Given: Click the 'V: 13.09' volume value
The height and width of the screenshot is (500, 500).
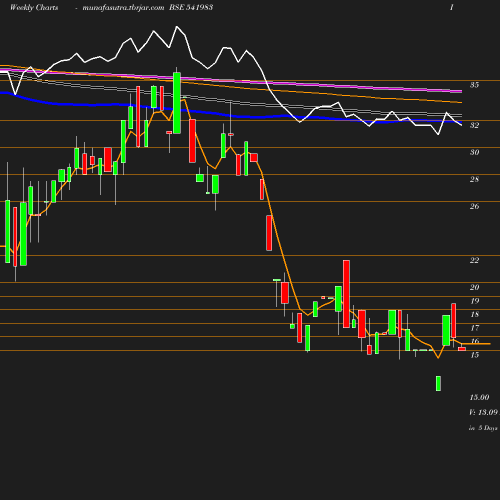Looking at the screenshot, I should coord(483,412).
